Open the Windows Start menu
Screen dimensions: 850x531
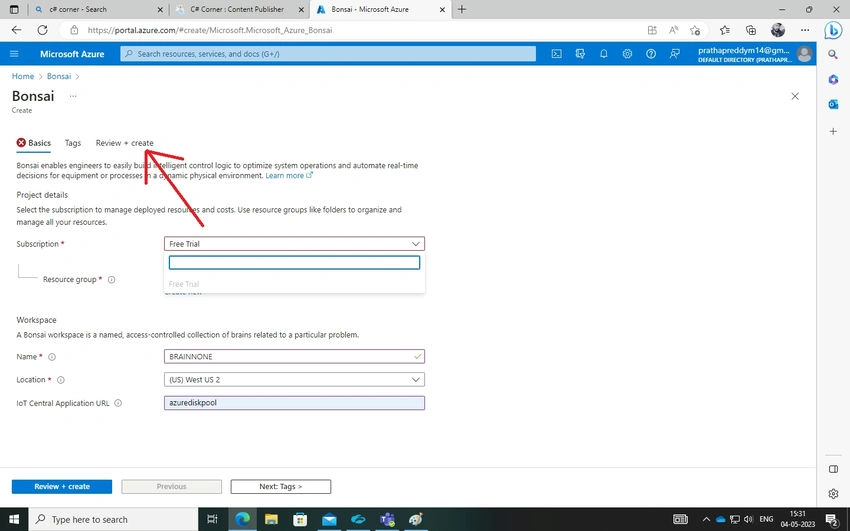(14, 519)
